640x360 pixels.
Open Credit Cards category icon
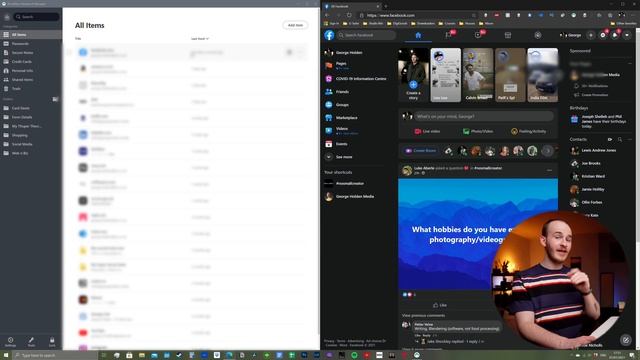[6, 62]
